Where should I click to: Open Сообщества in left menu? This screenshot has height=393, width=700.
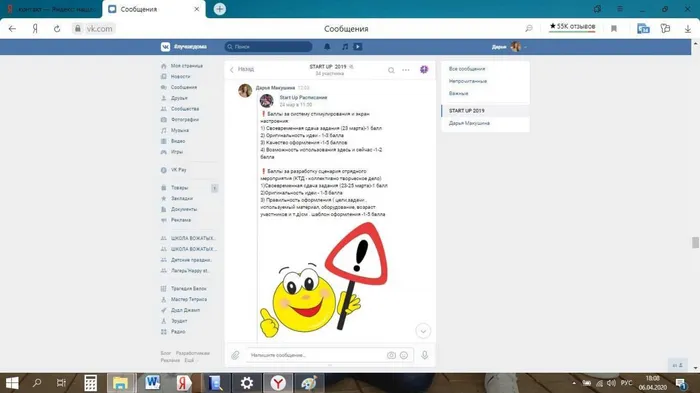click(x=185, y=109)
